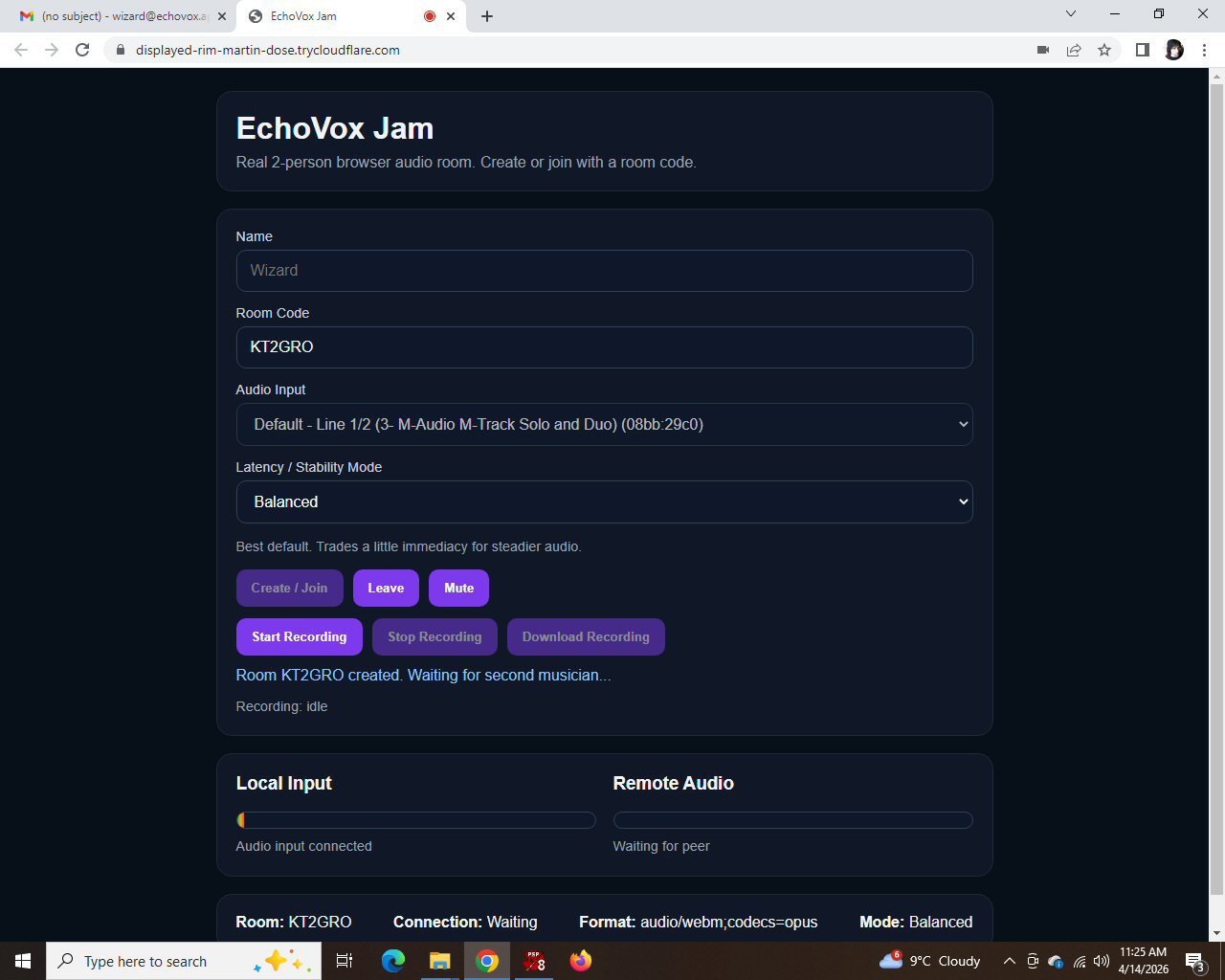Leave the current room
This screenshot has height=980, width=1225.
click(386, 588)
